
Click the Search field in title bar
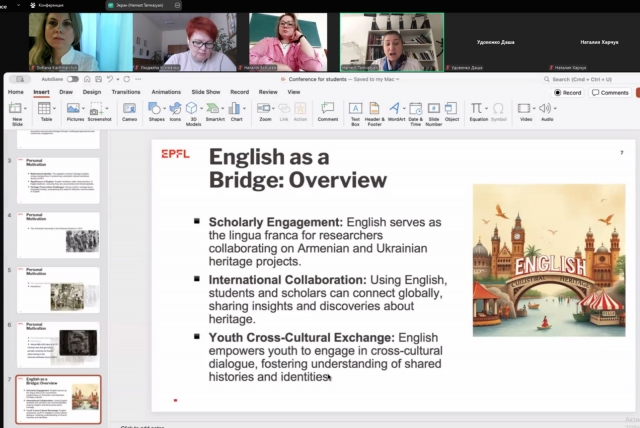click(x=590, y=79)
